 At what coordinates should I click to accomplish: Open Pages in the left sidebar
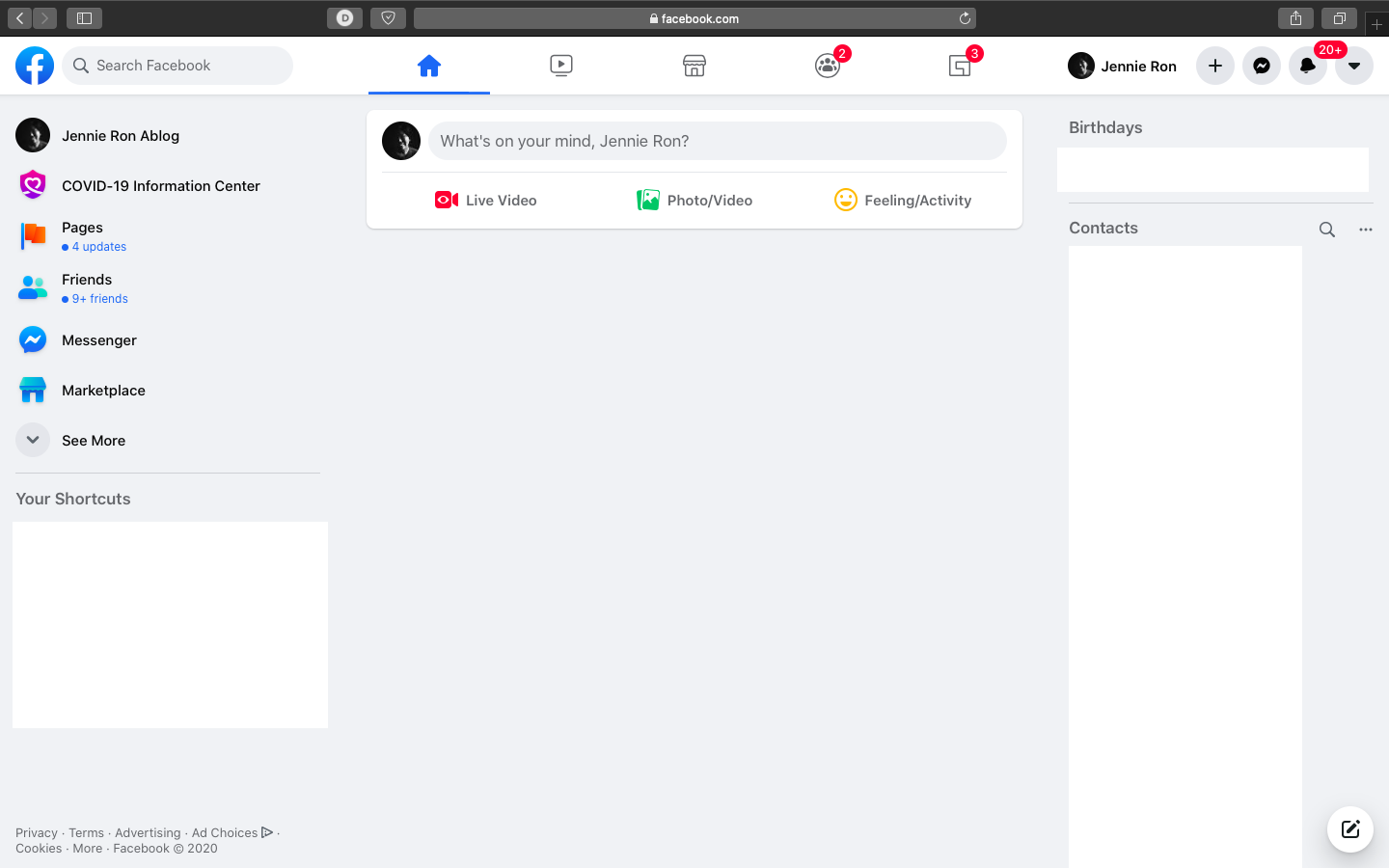pos(168,236)
